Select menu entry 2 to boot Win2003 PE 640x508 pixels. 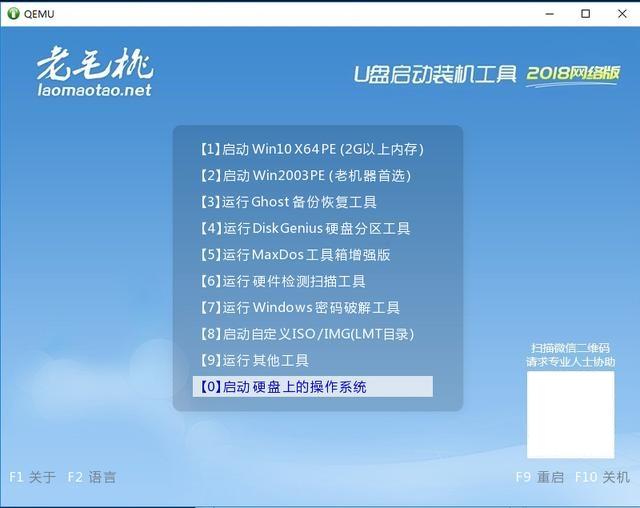[305, 176]
